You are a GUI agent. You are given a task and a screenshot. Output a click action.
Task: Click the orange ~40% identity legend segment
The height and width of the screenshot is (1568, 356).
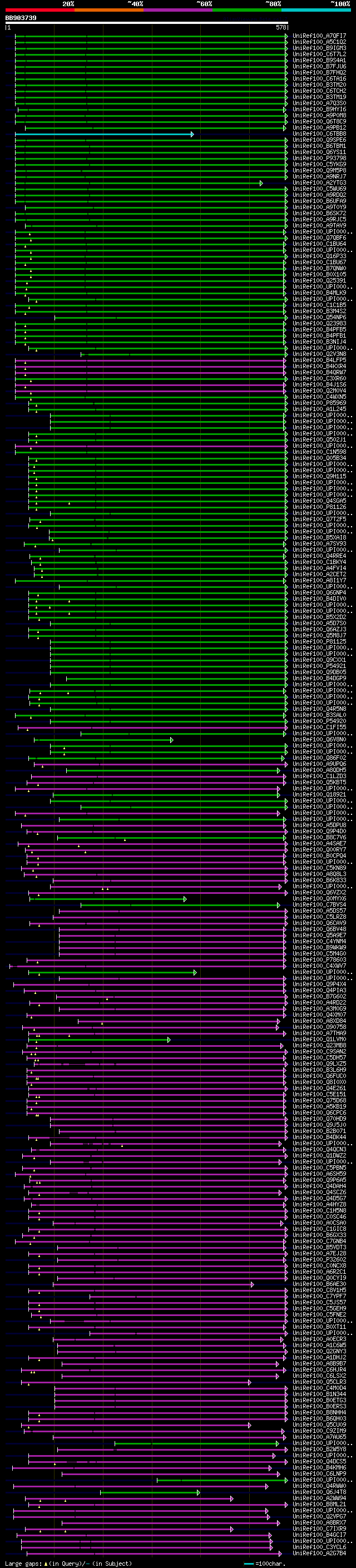110,10
